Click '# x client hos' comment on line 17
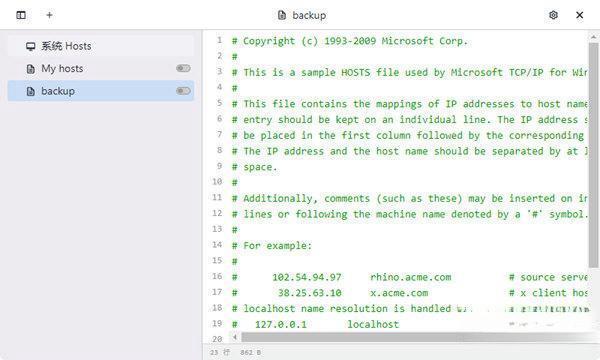This screenshot has height=360, width=600. [548, 293]
